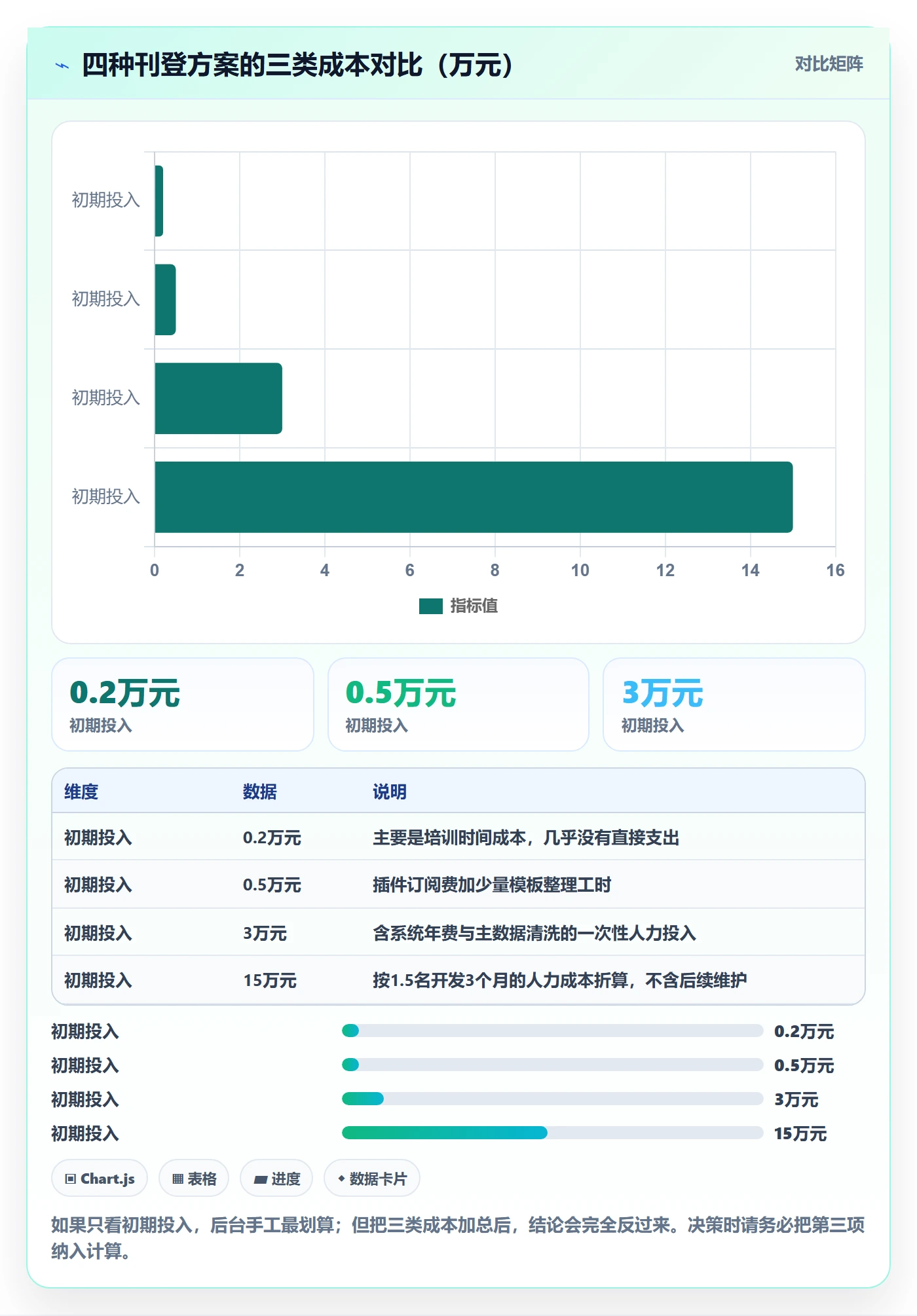
Task: Click the footer note starting 如果只看初期投入
Action: (x=458, y=1237)
